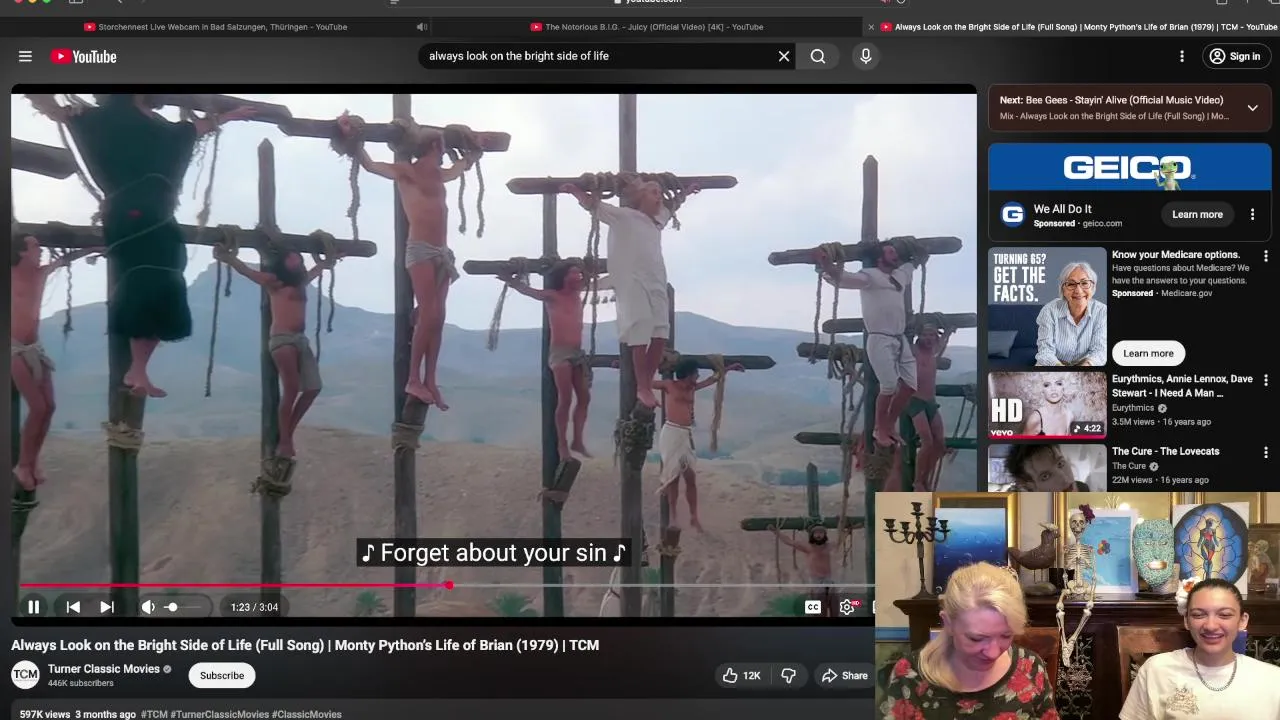Open Eurythmics video options three-dot menu
The width and height of the screenshot is (1280, 720).
[x=1265, y=381]
